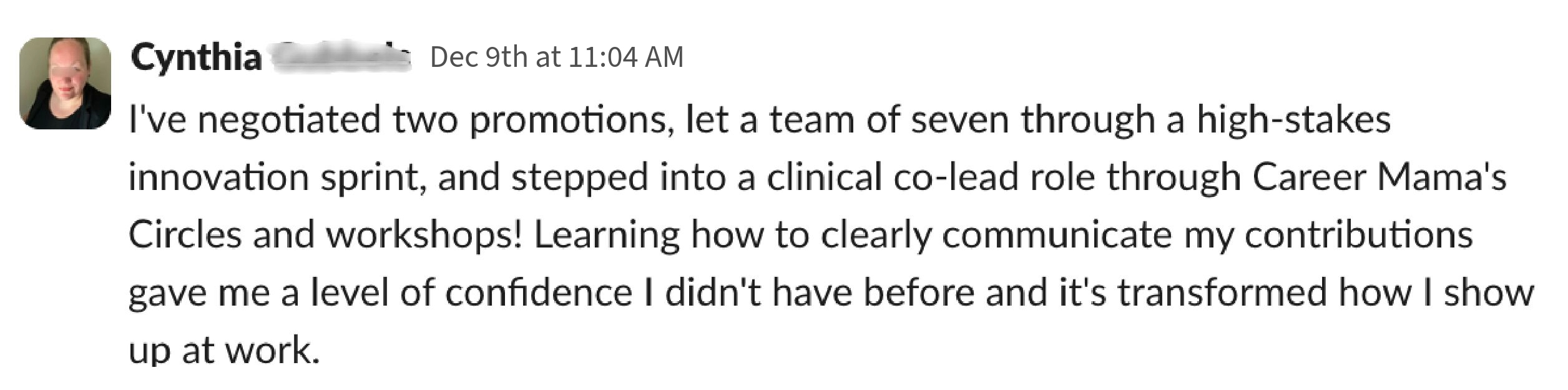Click the words "gave me a level"
Image resolution: width=1568 pixels, height=390 pixels.
point(257,292)
